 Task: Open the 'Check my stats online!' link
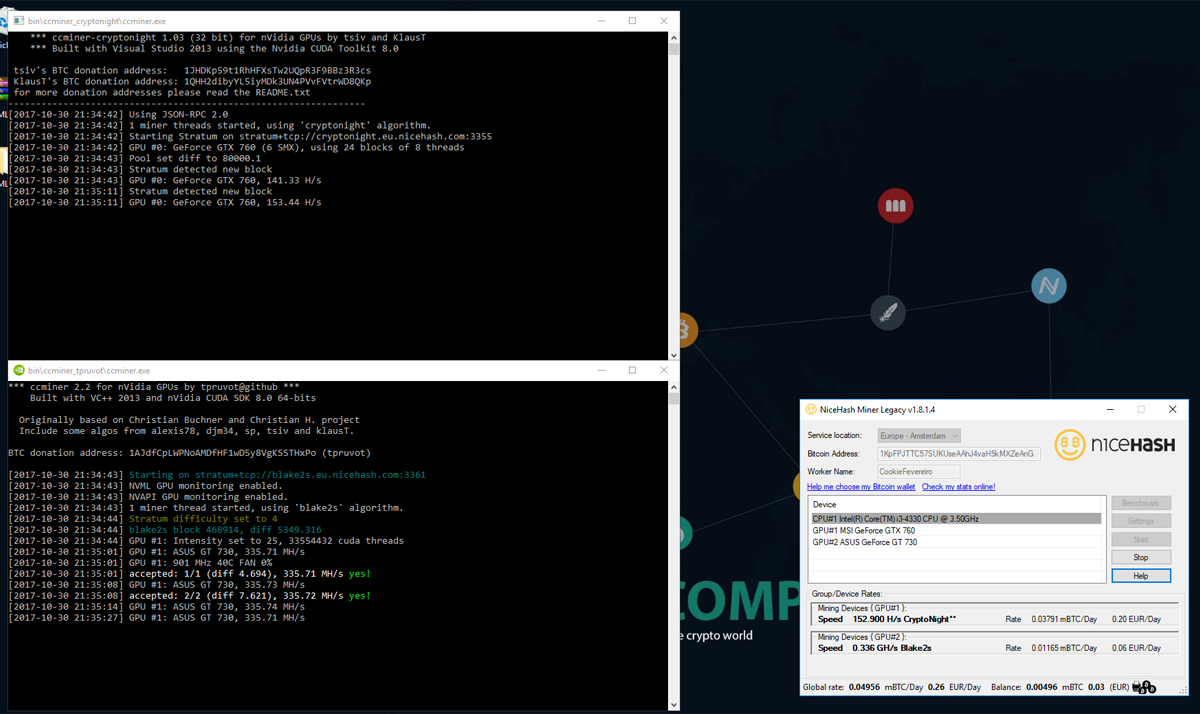pyautogui.click(x=958, y=487)
